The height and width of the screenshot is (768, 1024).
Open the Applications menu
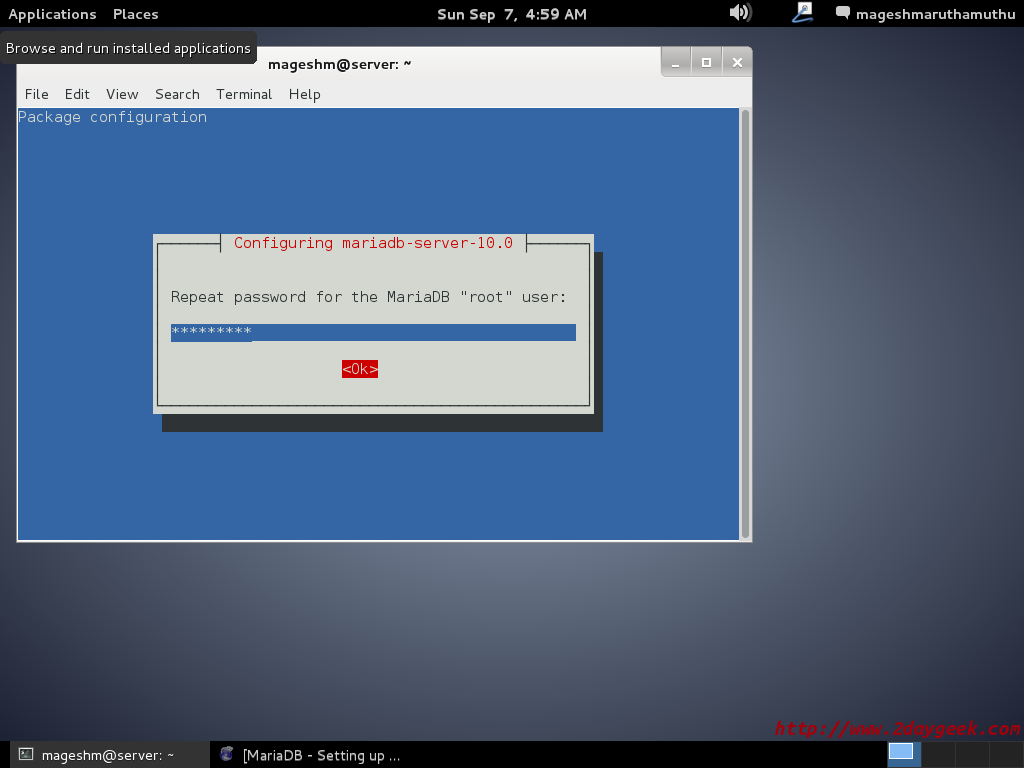(x=52, y=14)
